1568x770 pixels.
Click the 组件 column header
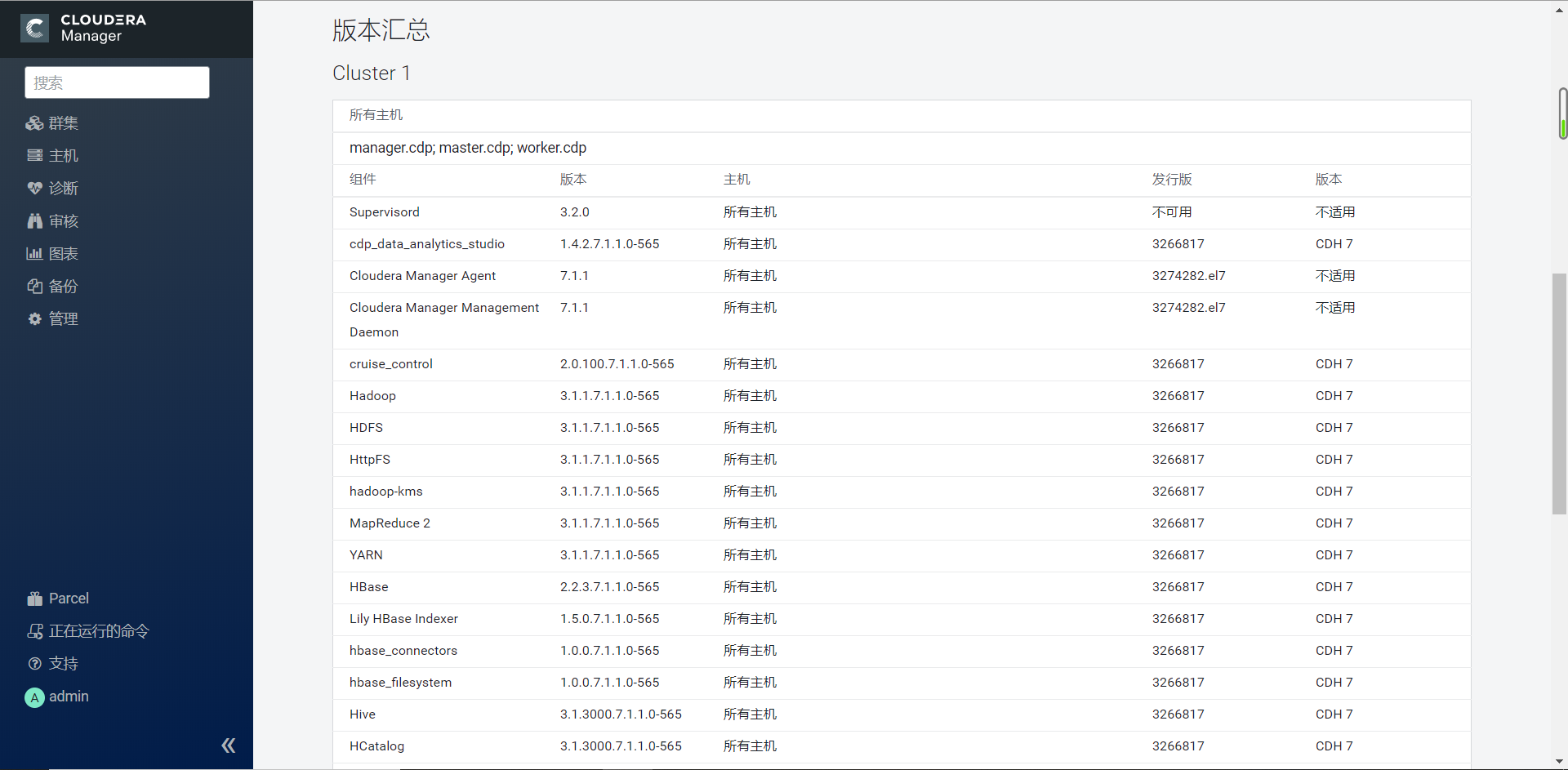[x=363, y=180]
